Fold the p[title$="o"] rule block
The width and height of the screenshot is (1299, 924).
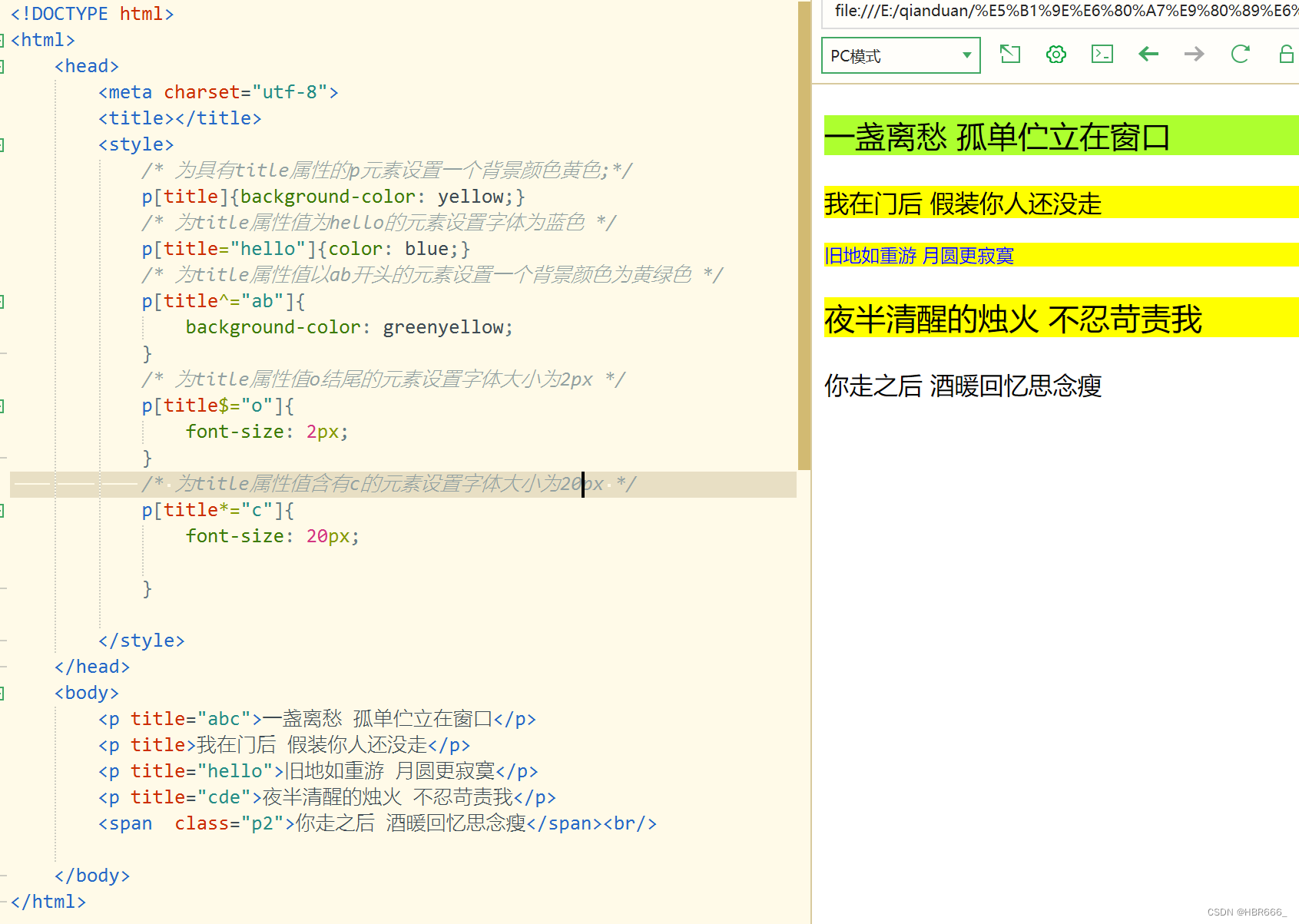pyautogui.click(x=2, y=406)
